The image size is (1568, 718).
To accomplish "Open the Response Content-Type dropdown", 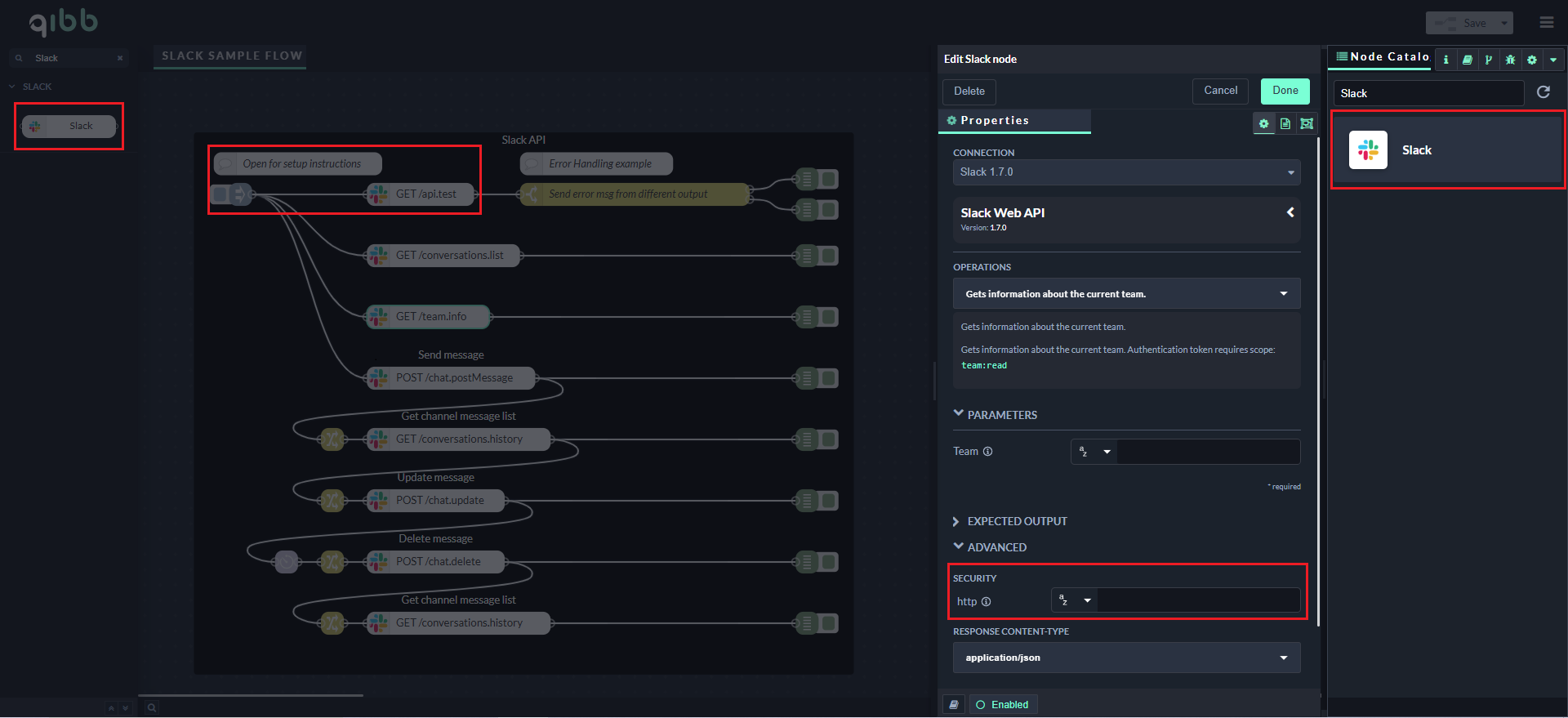I will click(1125, 658).
